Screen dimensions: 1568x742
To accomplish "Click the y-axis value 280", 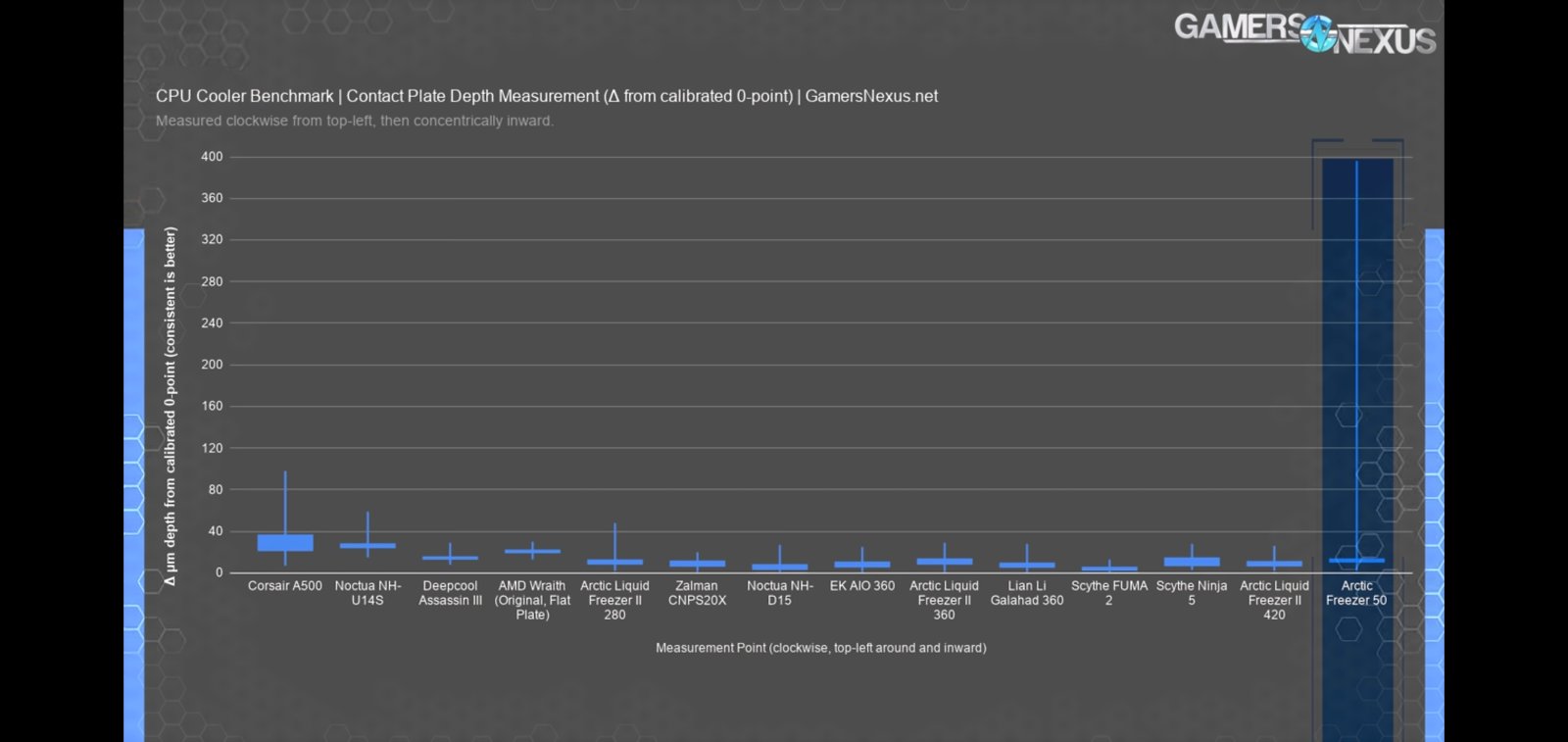I will 212,281.
